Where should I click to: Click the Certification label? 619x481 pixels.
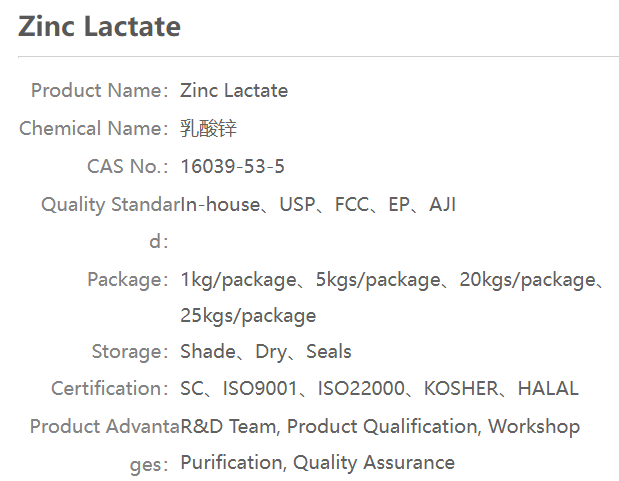point(108,389)
